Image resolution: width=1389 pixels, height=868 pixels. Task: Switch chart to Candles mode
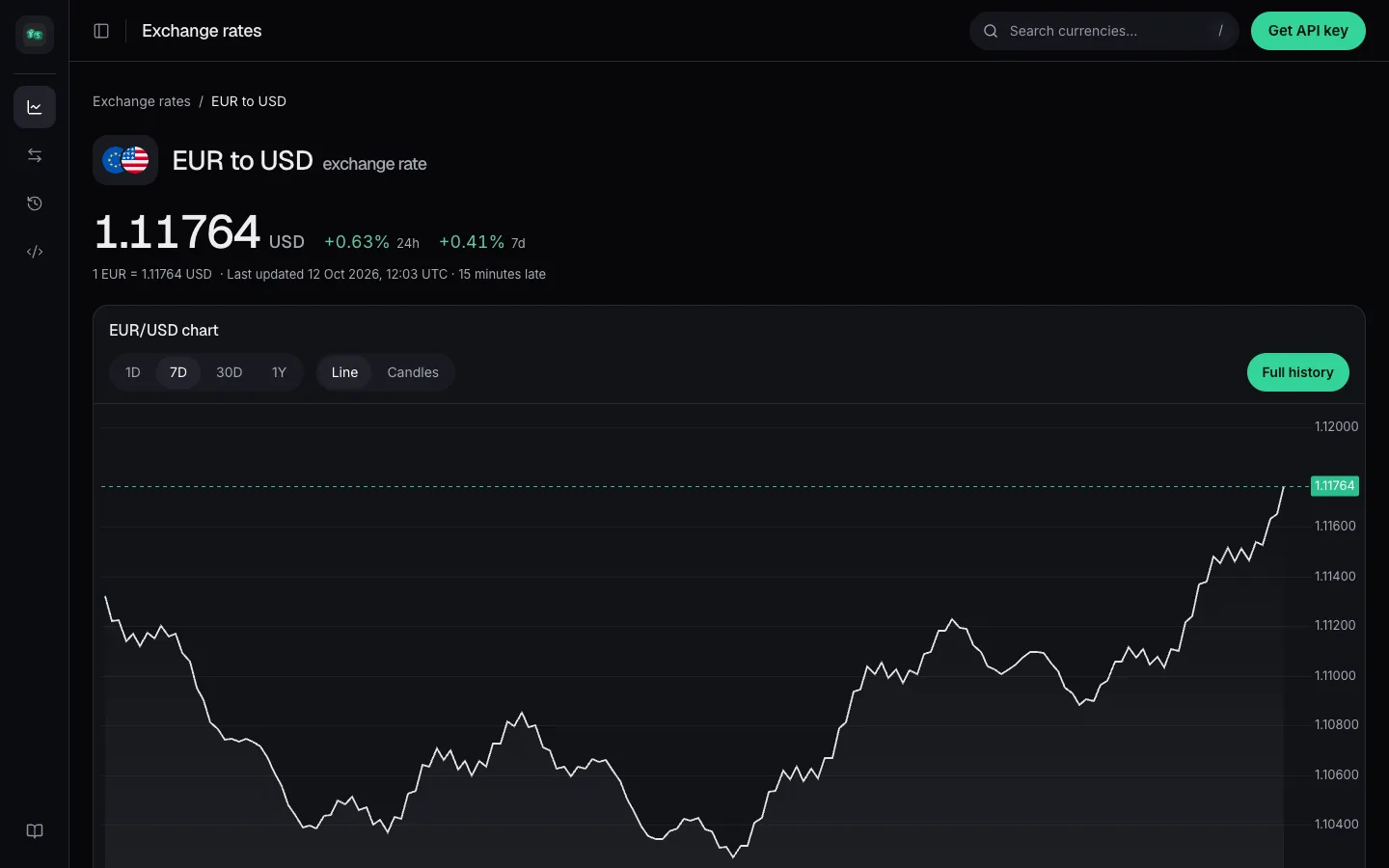(413, 372)
